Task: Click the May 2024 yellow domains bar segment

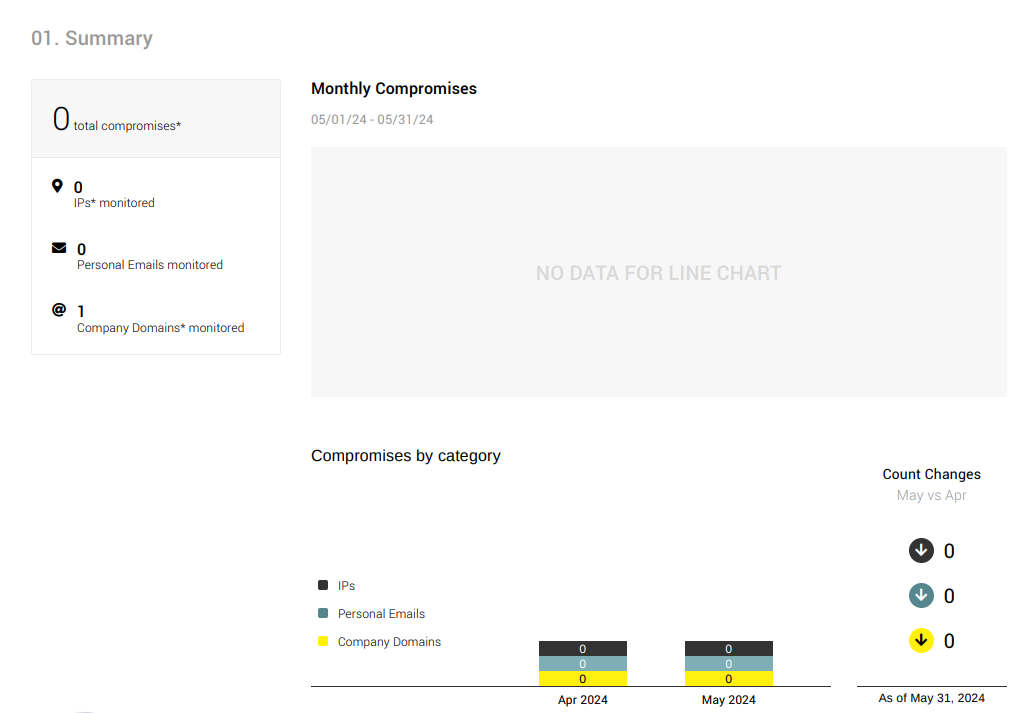Action: click(x=729, y=679)
